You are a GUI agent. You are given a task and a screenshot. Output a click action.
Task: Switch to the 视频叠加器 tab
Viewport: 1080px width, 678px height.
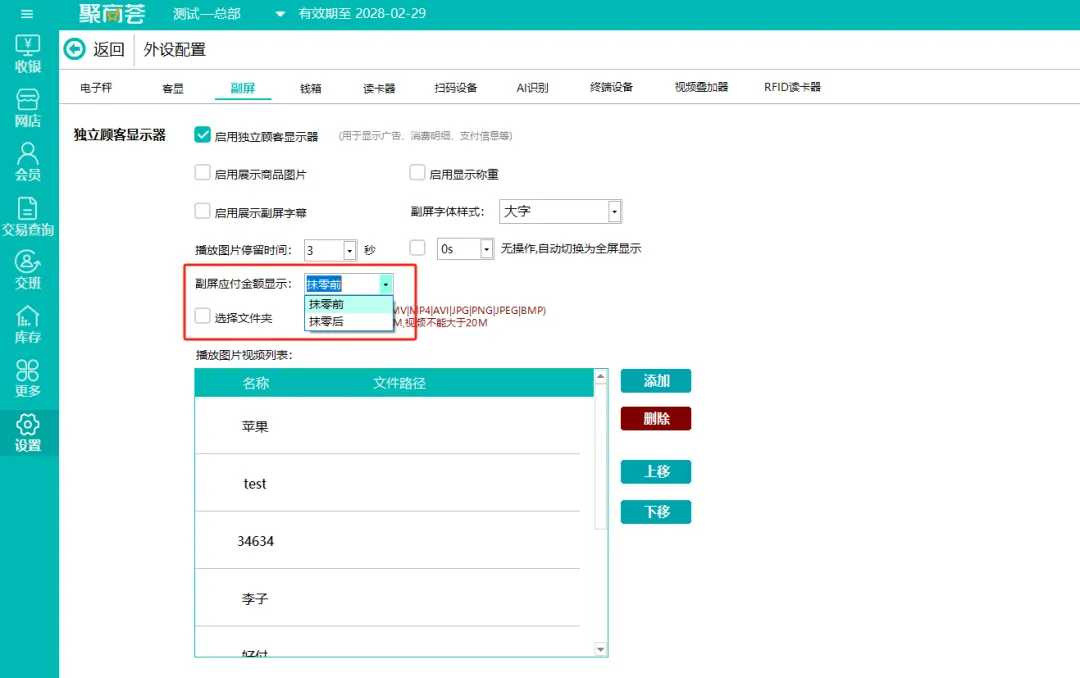coord(701,87)
